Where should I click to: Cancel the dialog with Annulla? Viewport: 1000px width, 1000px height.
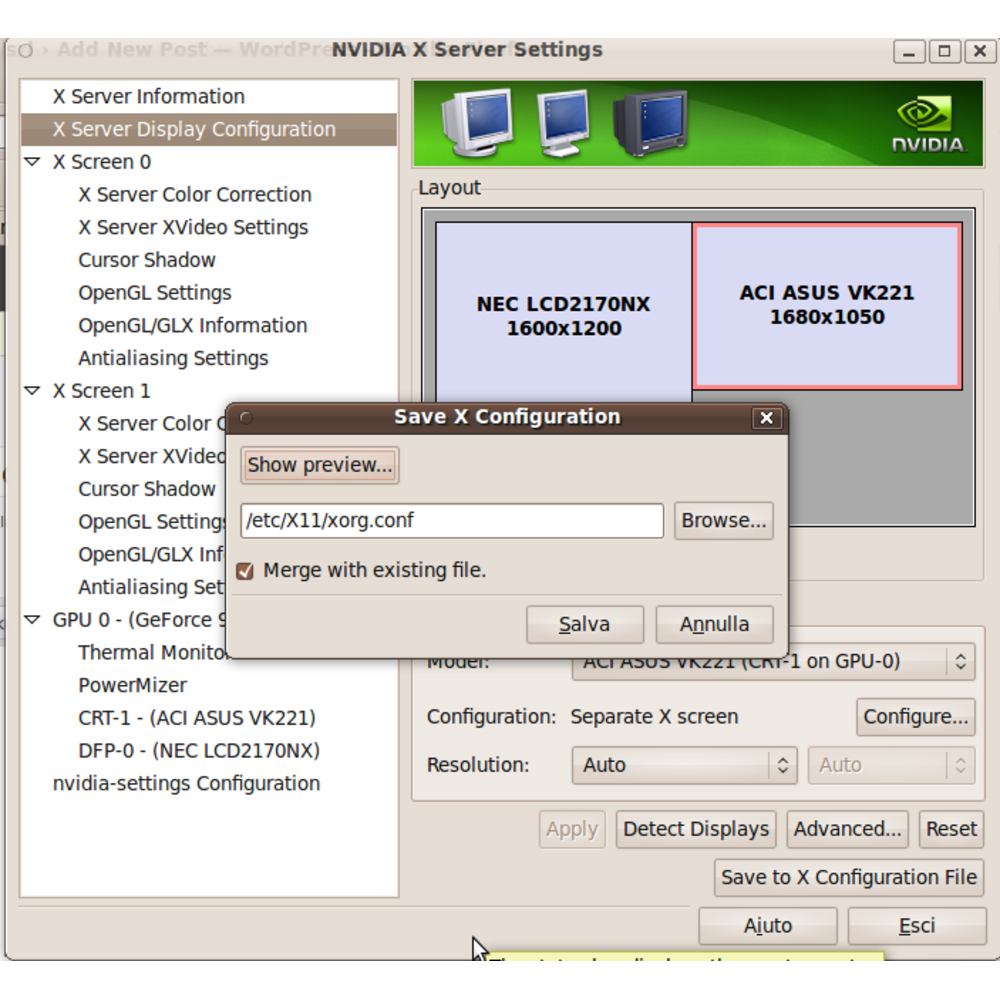pyautogui.click(x=714, y=624)
